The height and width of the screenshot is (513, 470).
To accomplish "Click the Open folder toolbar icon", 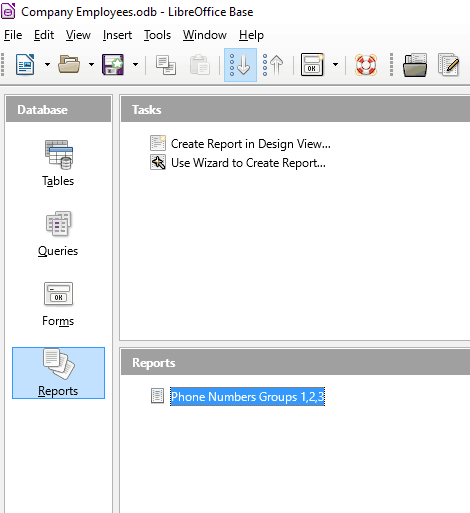I will pos(69,65).
